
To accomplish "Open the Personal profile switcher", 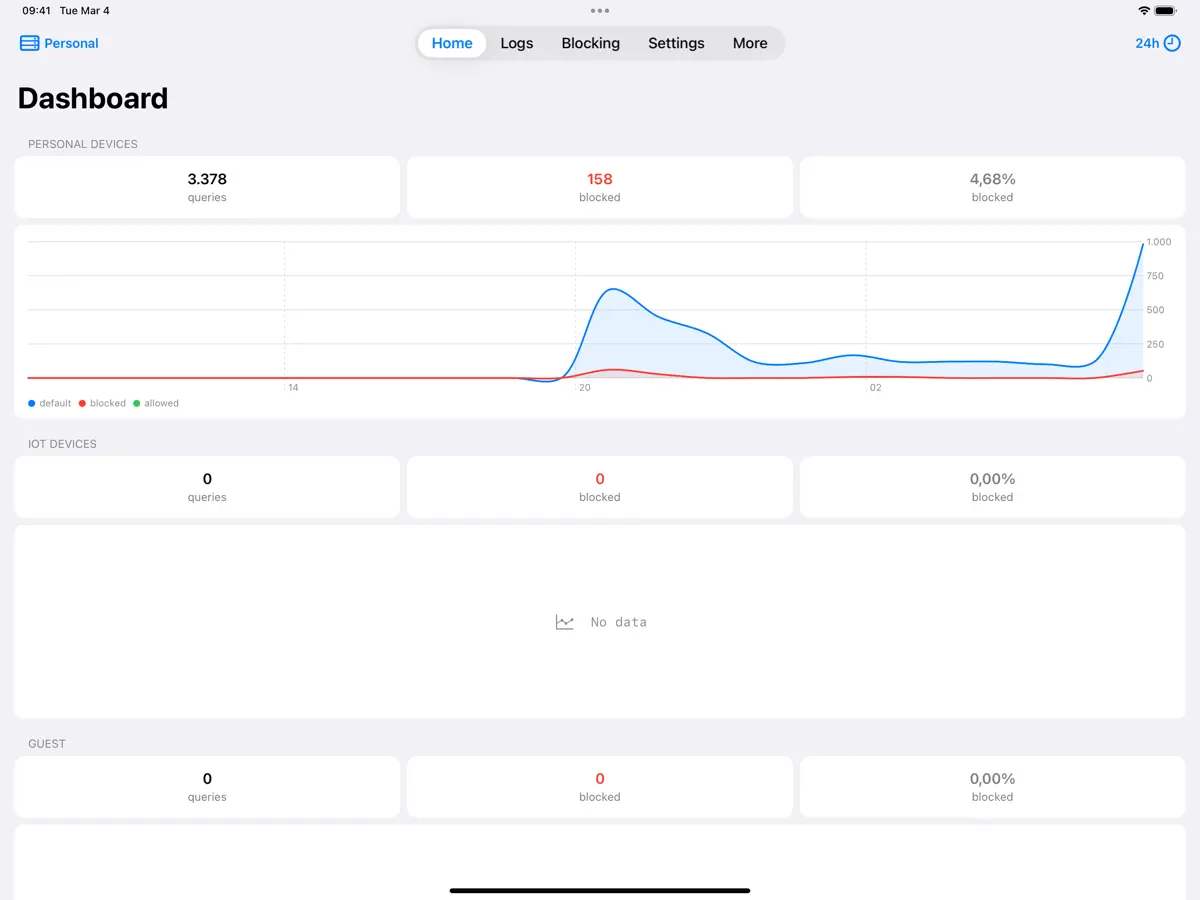I will point(59,43).
